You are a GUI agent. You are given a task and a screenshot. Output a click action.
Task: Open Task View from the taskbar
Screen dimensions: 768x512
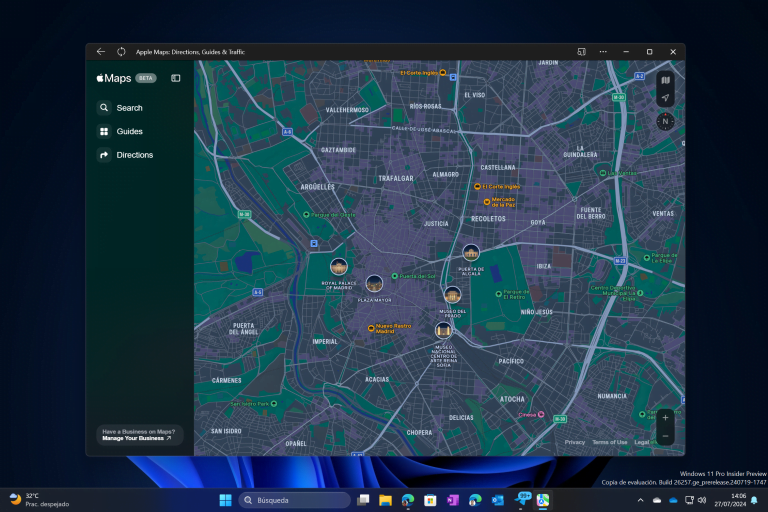click(x=363, y=500)
